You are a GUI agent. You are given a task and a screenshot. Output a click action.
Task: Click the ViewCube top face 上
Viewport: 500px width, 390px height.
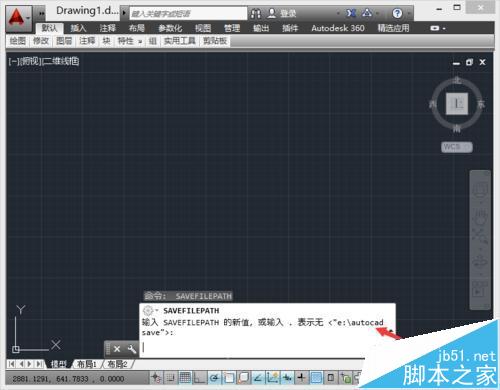(457, 104)
